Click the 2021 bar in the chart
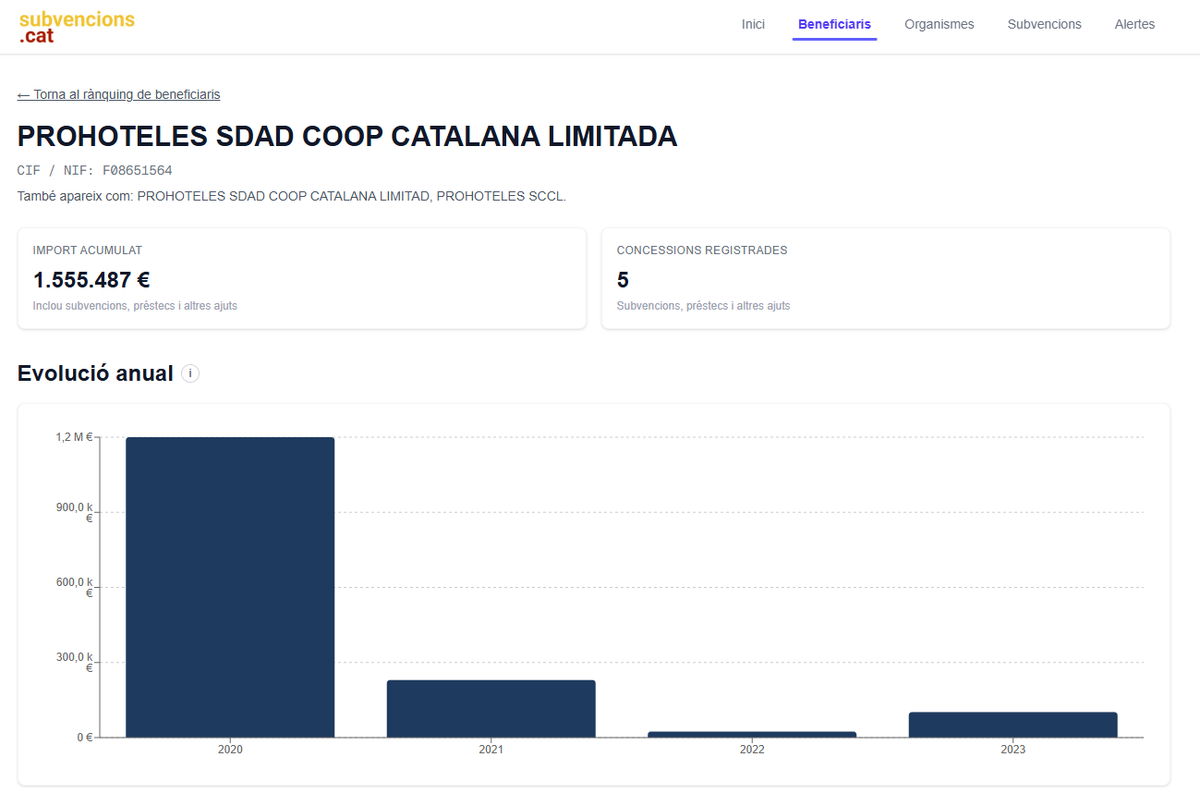This screenshot has width=1200, height=806. click(x=491, y=709)
